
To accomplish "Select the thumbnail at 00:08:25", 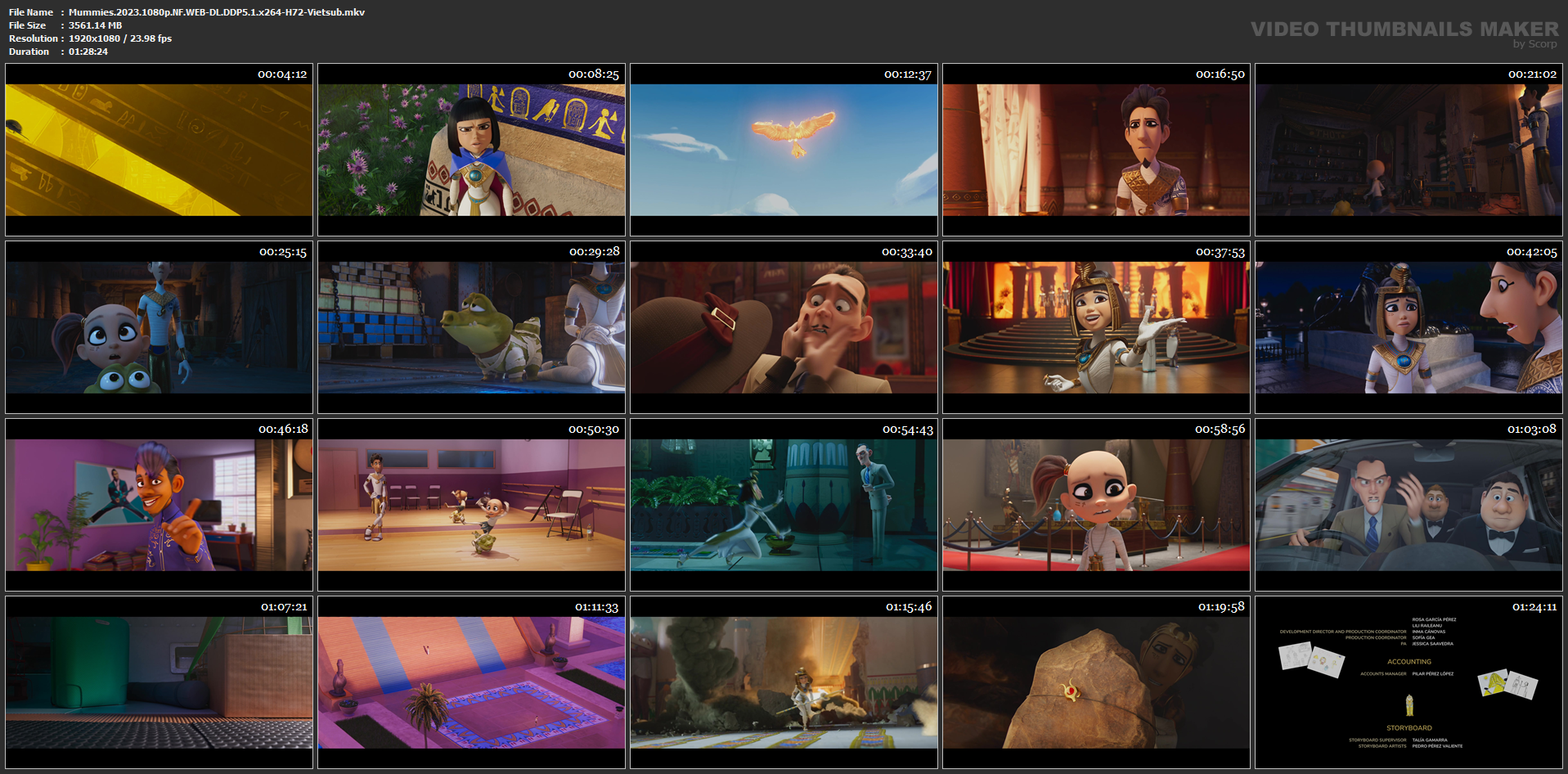I will tap(472, 150).
